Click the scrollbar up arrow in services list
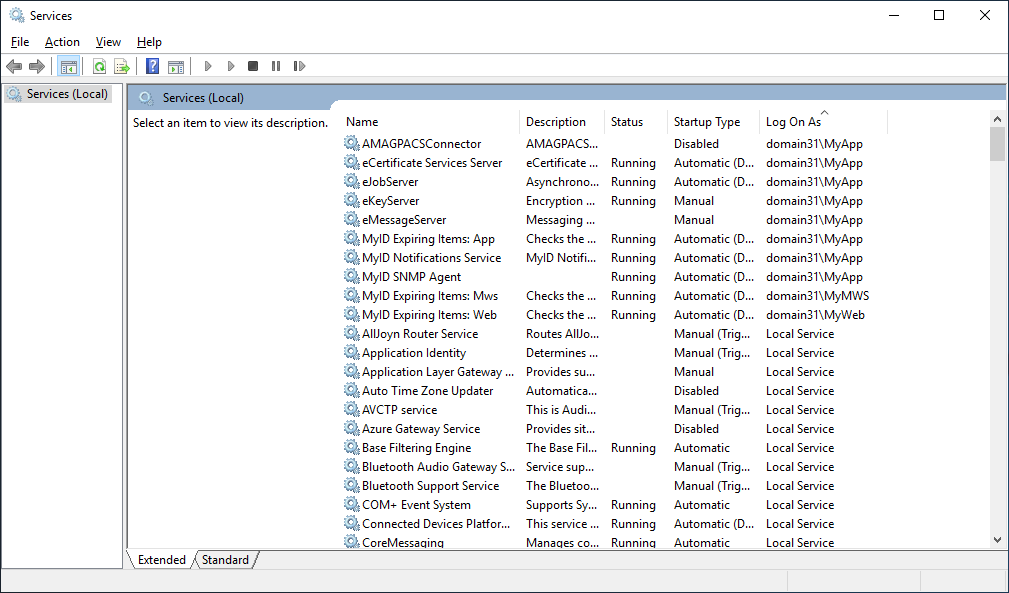This screenshot has width=1009, height=593. coord(997,119)
